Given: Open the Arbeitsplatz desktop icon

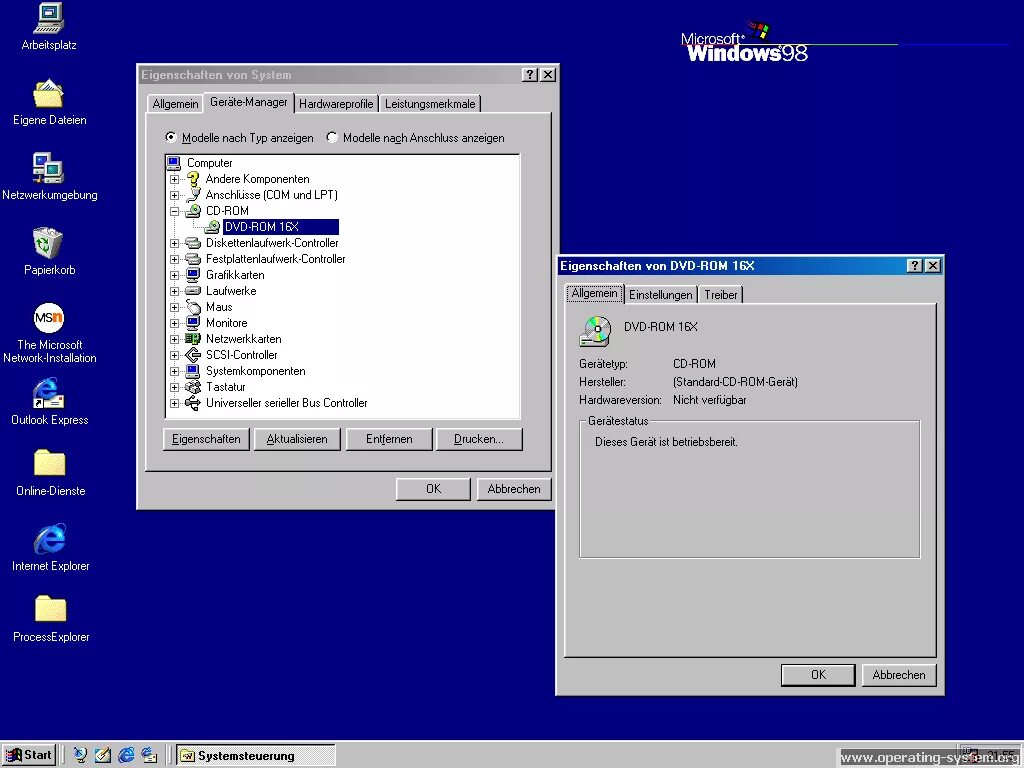Looking at the screenshot, I should pyautogui.click(x=49, y=18).
